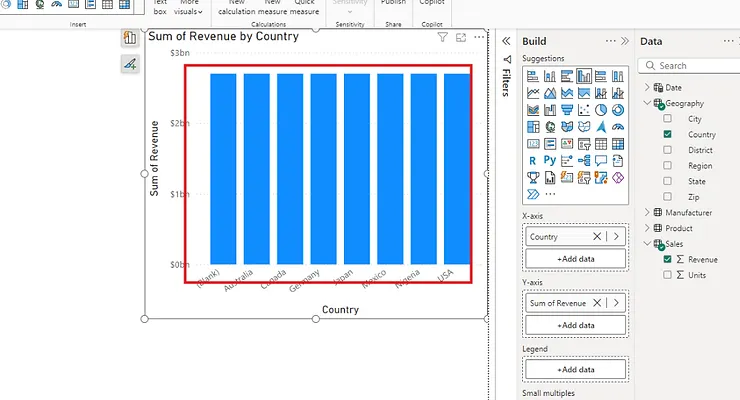Select the stacked bar chart visual
This screenshot has height=400, width=740.
[x=533, y=76]
